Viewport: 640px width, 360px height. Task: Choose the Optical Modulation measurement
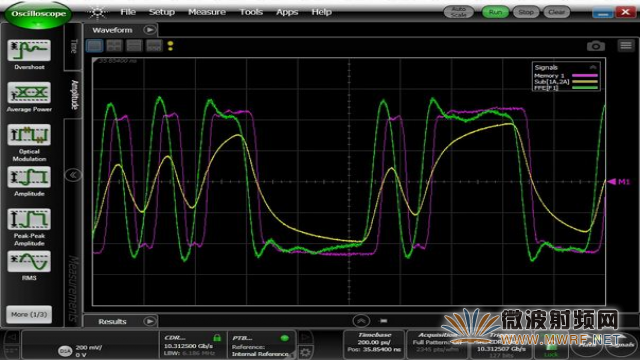click(x=29, y=135)
